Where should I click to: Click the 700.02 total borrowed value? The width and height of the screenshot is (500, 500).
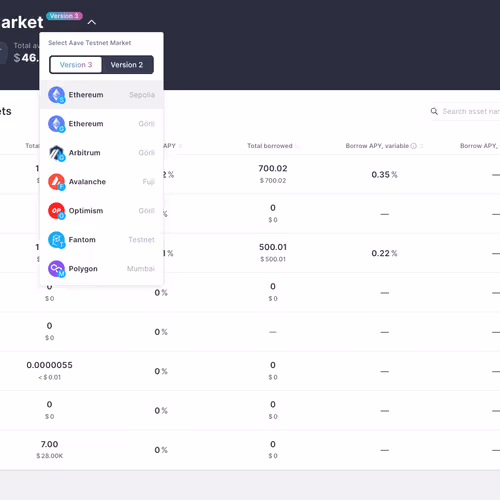click(273, 168)
